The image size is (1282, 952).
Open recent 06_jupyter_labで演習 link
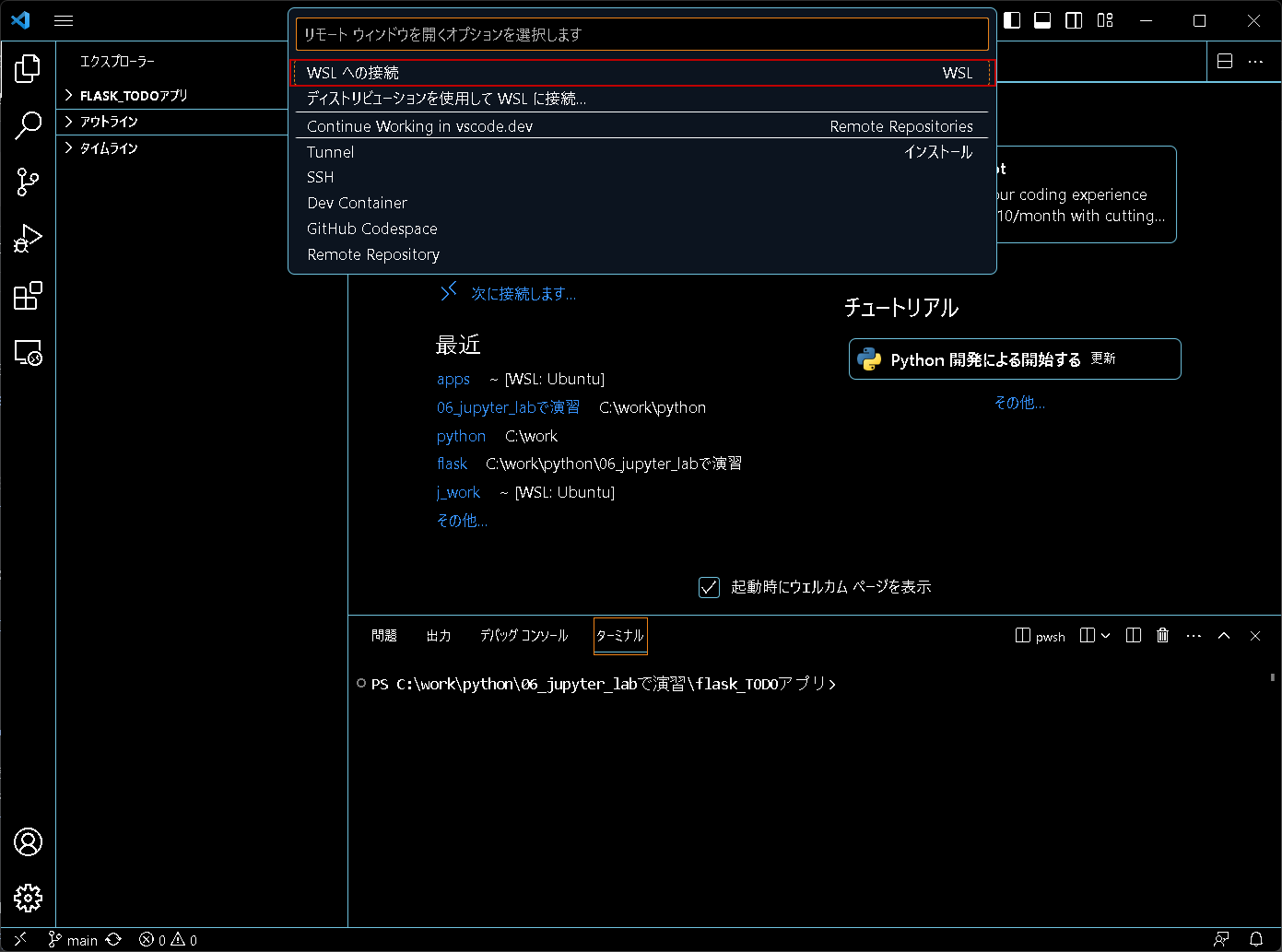click(x=509, y=407)
